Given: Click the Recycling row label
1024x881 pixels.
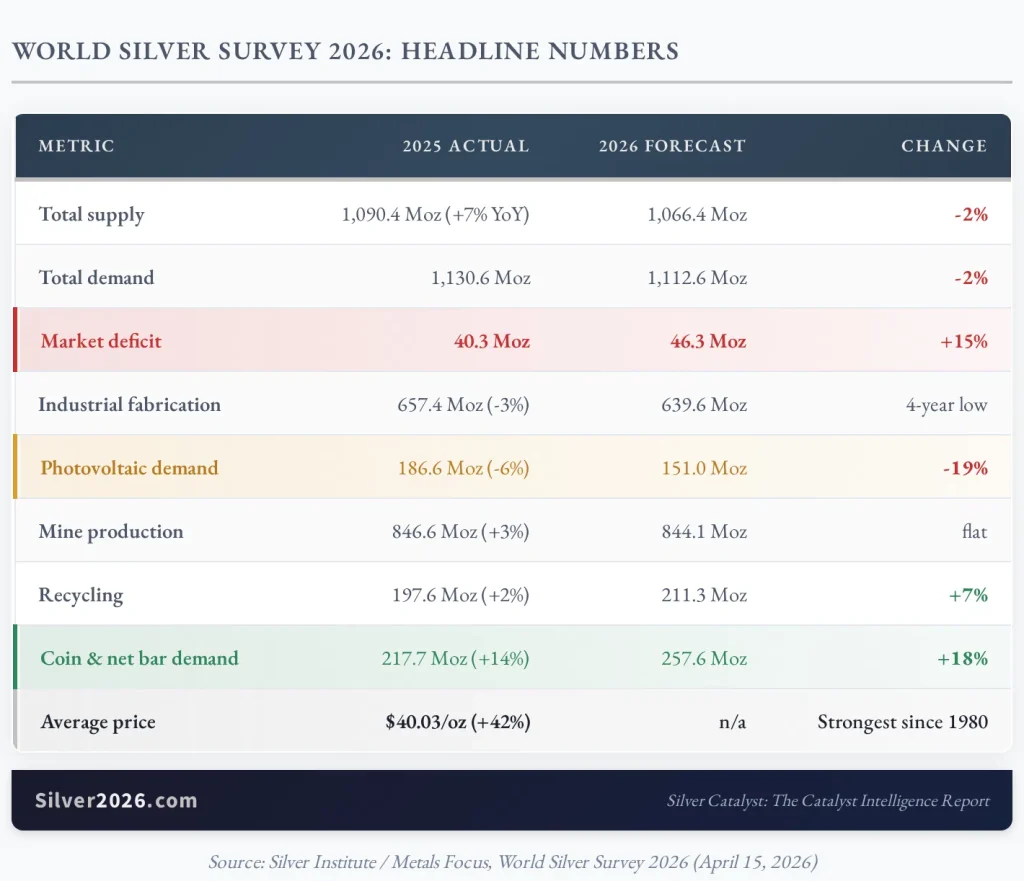Looking at the screenshot, I should 81,595.
